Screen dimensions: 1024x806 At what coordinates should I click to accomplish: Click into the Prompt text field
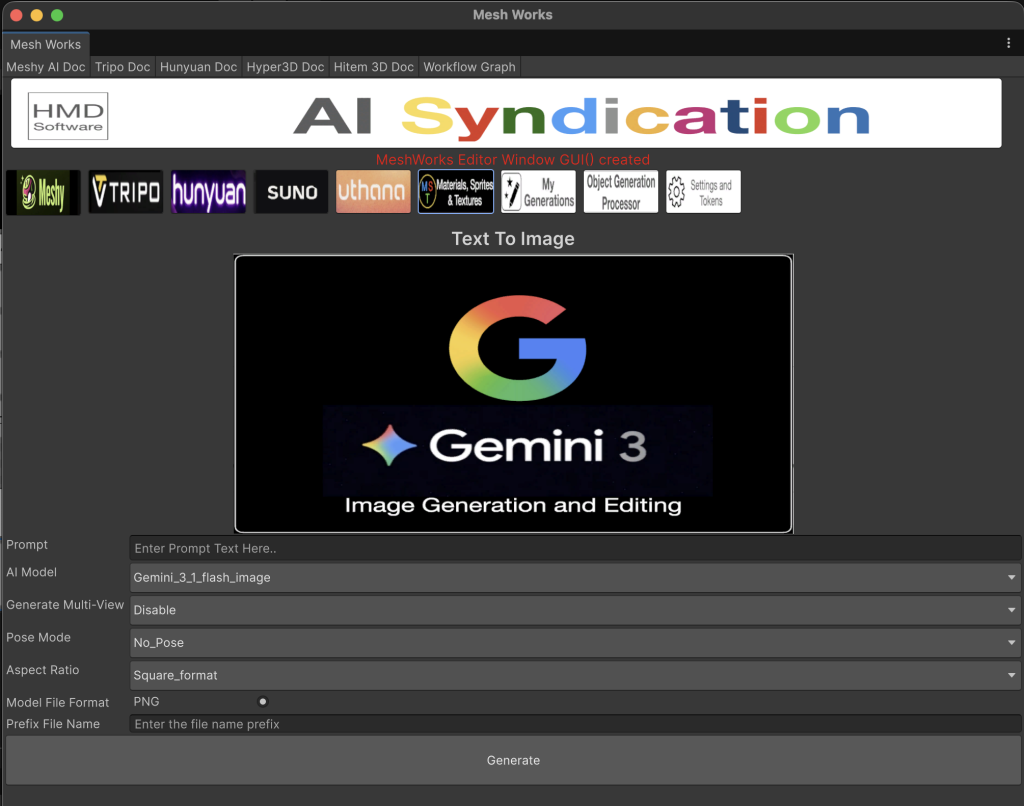point(575,548)
